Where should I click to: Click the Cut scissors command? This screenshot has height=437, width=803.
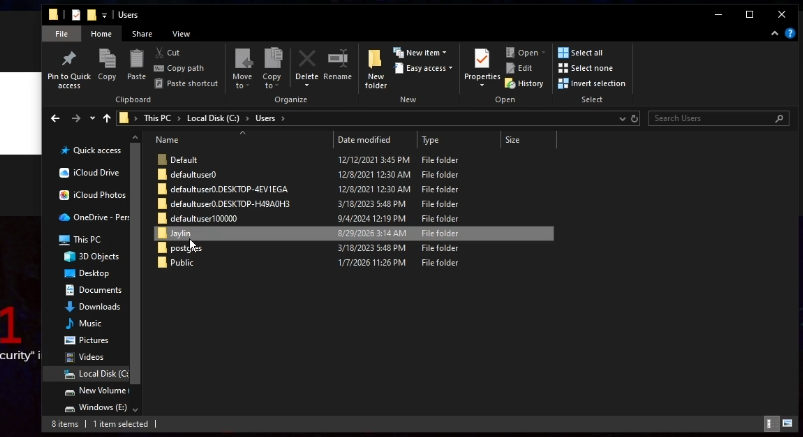[167, 53]
